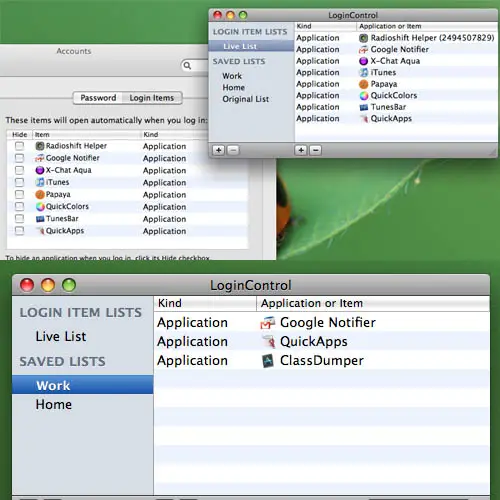Click QuickApps icon in upper LoginControl window
Screen dimensions: 500x500
[364, 119]
